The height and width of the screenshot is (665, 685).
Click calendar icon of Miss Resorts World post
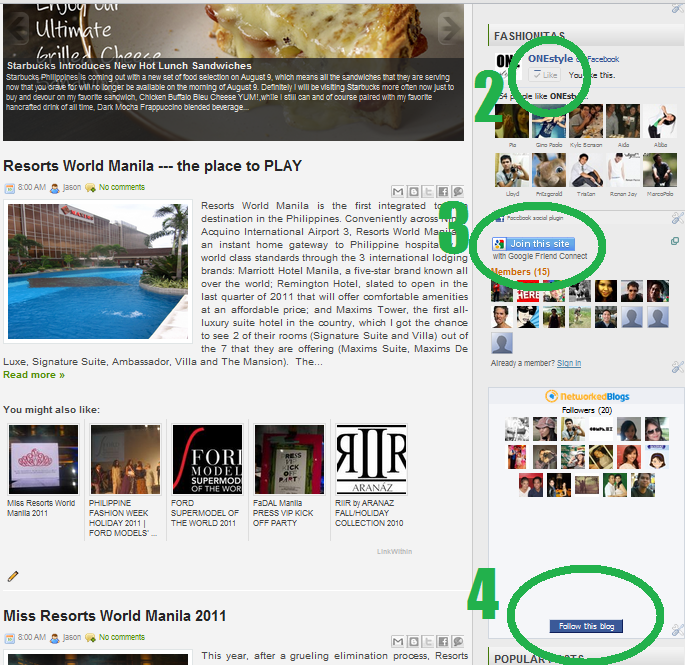point(10,638)
